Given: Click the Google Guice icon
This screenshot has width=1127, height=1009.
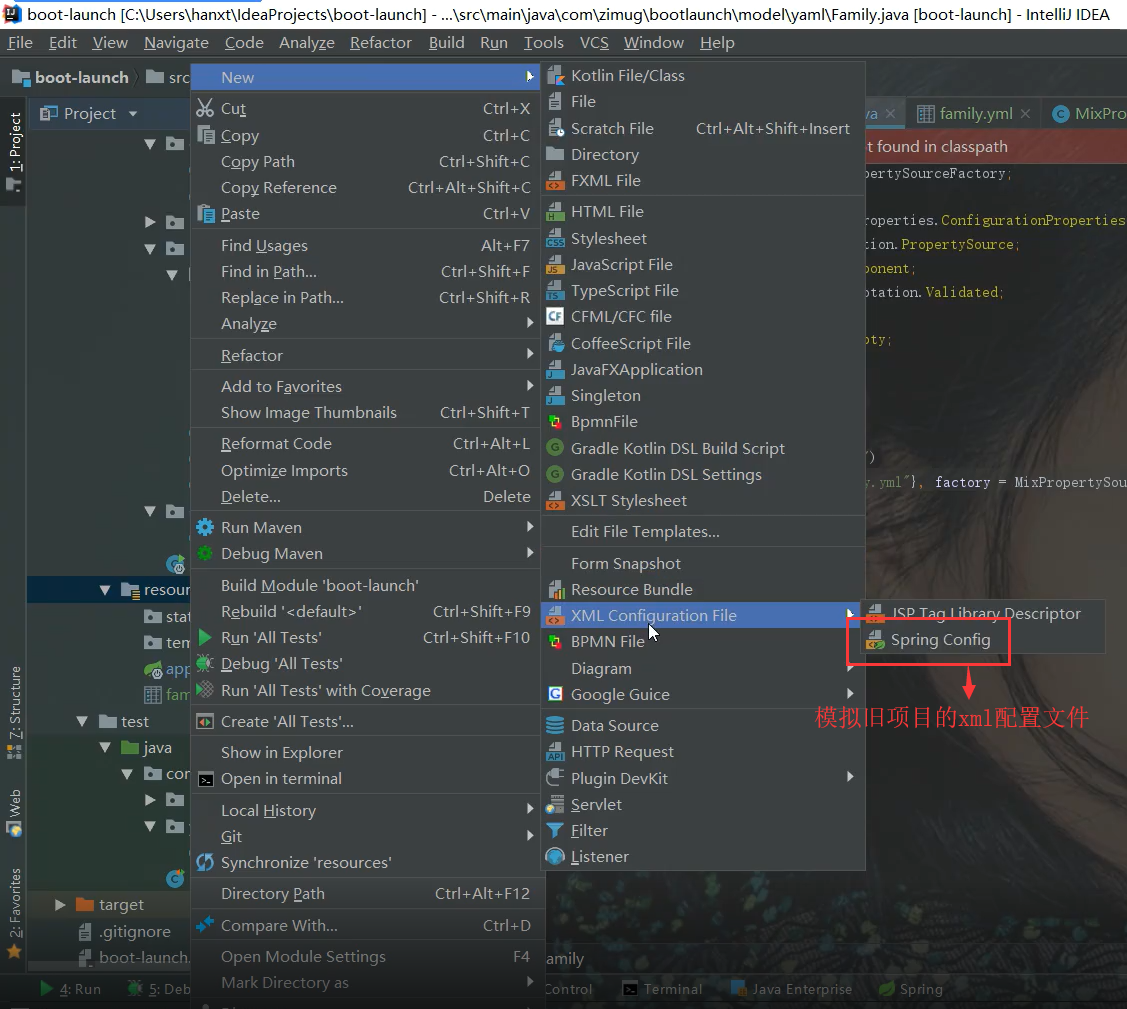Looking at the screenshot, I should click(555, 694).
